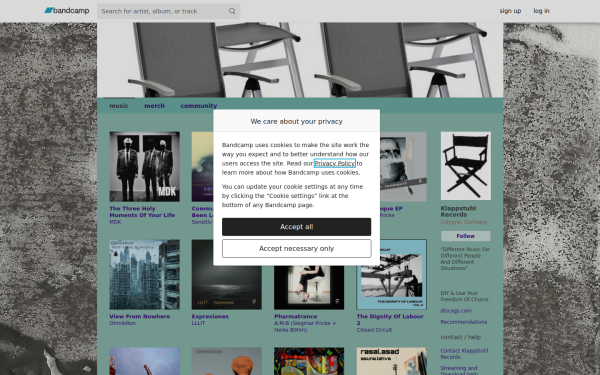Choose Accept necessary only
Screen dimensions: 600x375
(x=297, y=248)
